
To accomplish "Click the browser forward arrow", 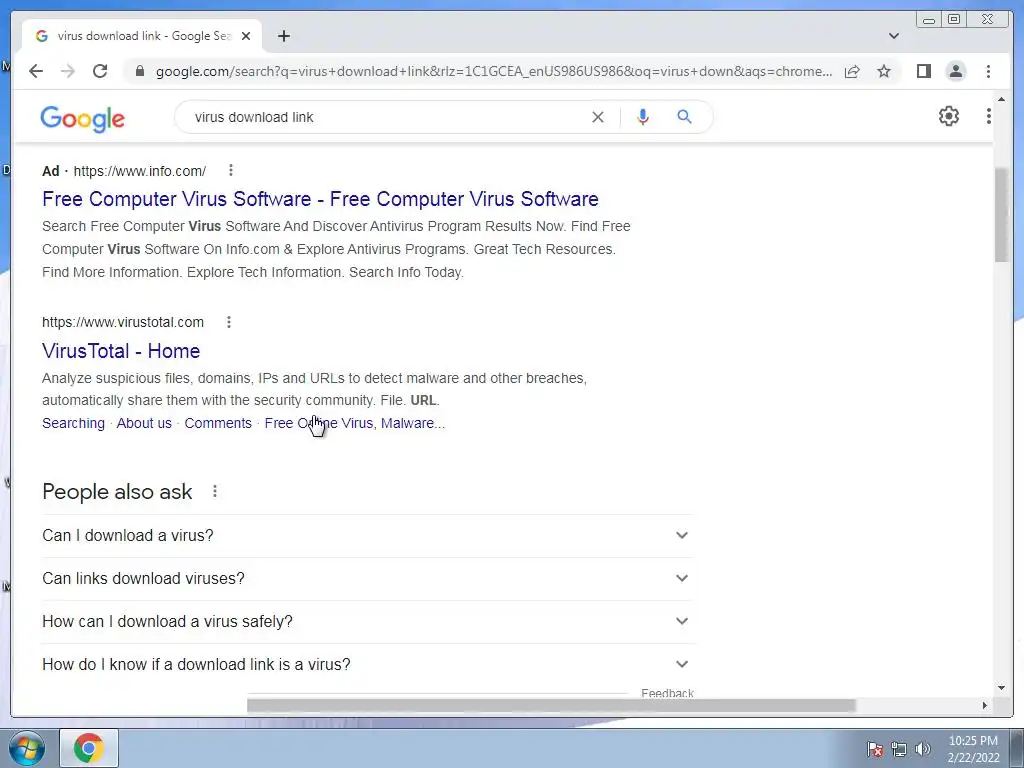I will point(68,71).
